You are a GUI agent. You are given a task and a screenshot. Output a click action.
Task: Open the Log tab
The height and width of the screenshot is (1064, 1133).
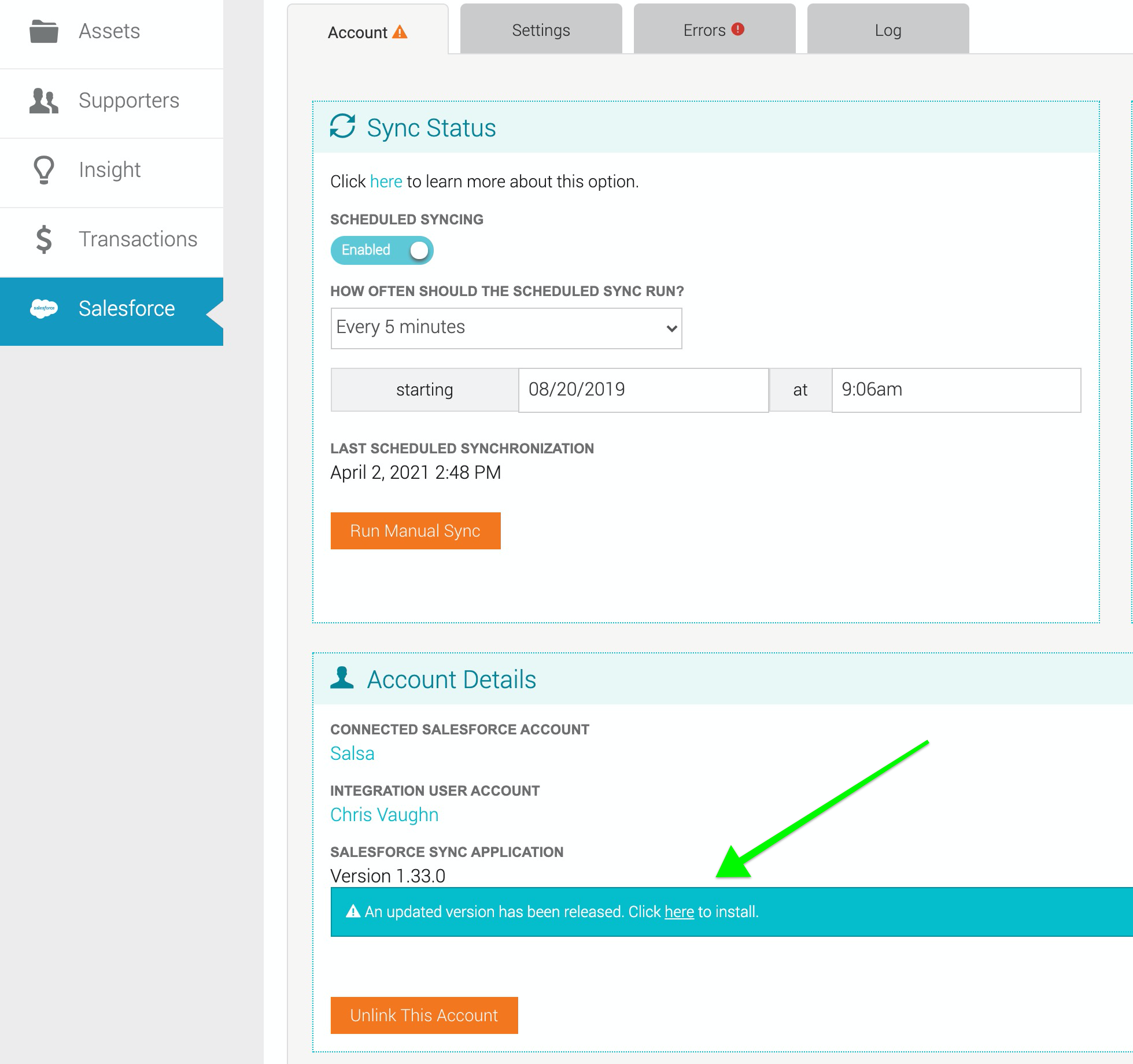(x=888, y=30)
